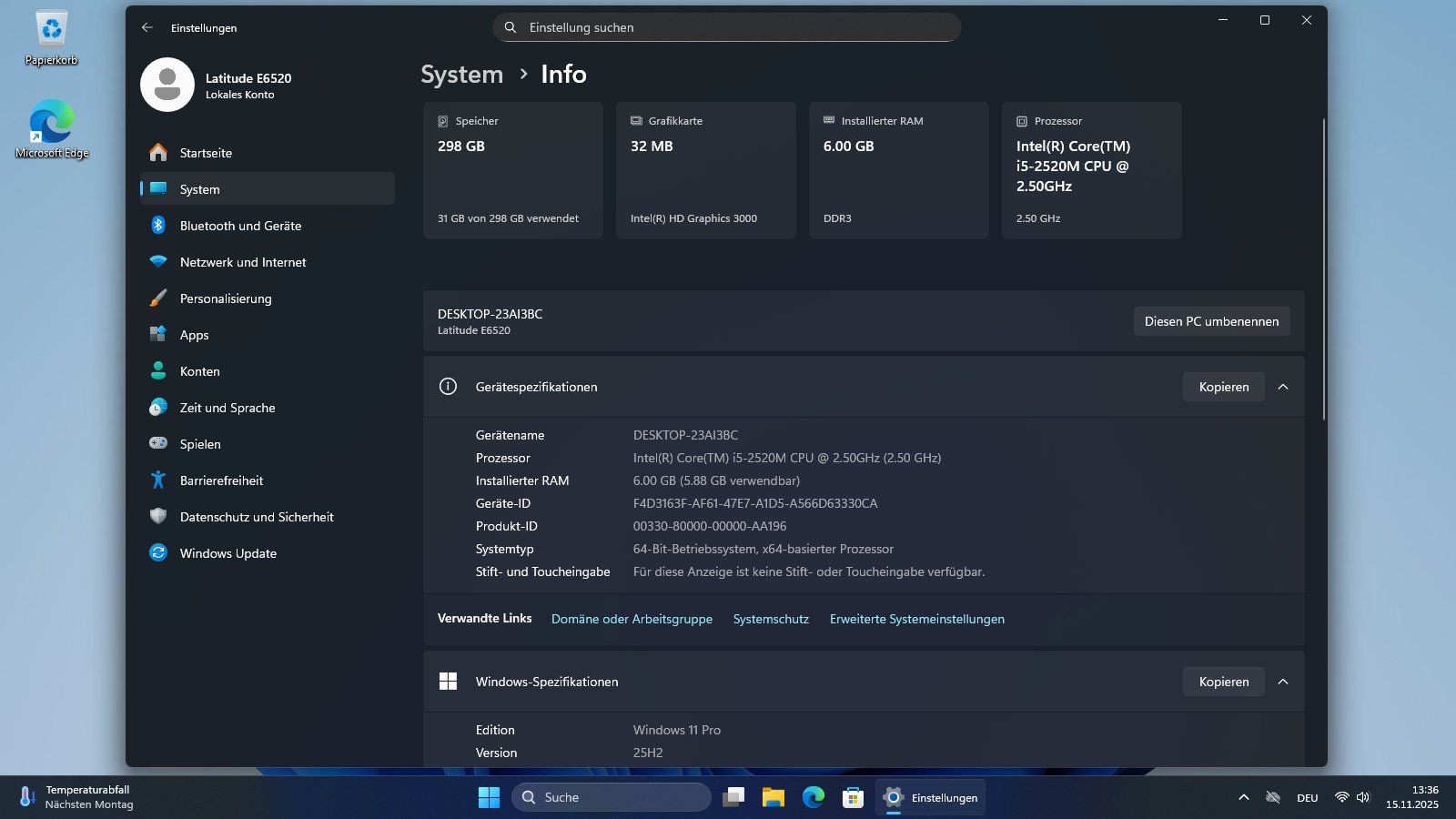Click the Systemtyp value text
1456x819 pixels.
click(763, 549)
